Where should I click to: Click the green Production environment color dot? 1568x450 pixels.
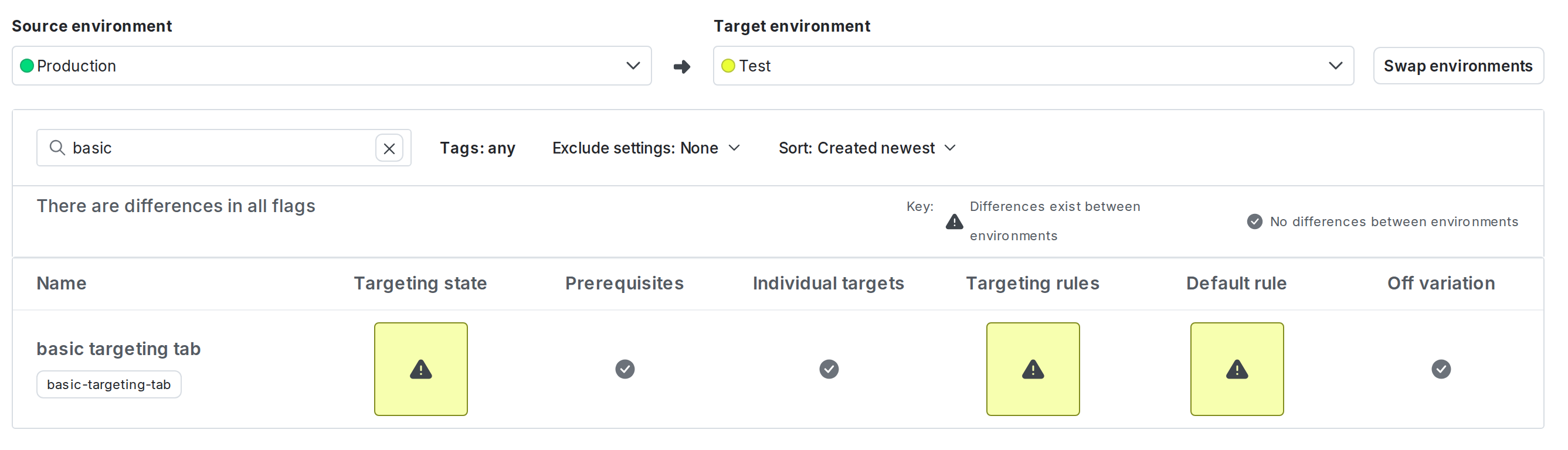tap(27, 66)
